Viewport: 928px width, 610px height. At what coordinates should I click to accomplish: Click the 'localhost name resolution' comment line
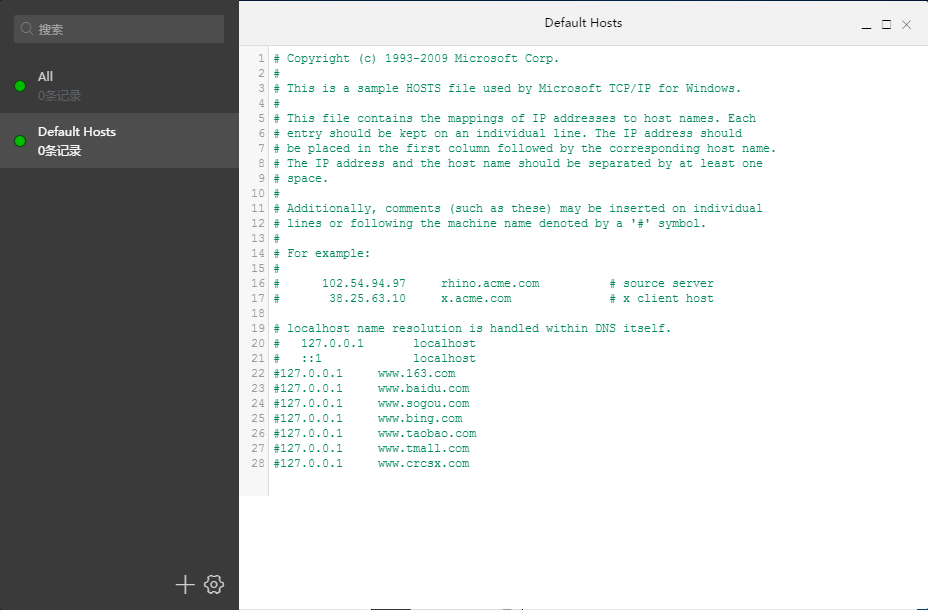point(472,328)
